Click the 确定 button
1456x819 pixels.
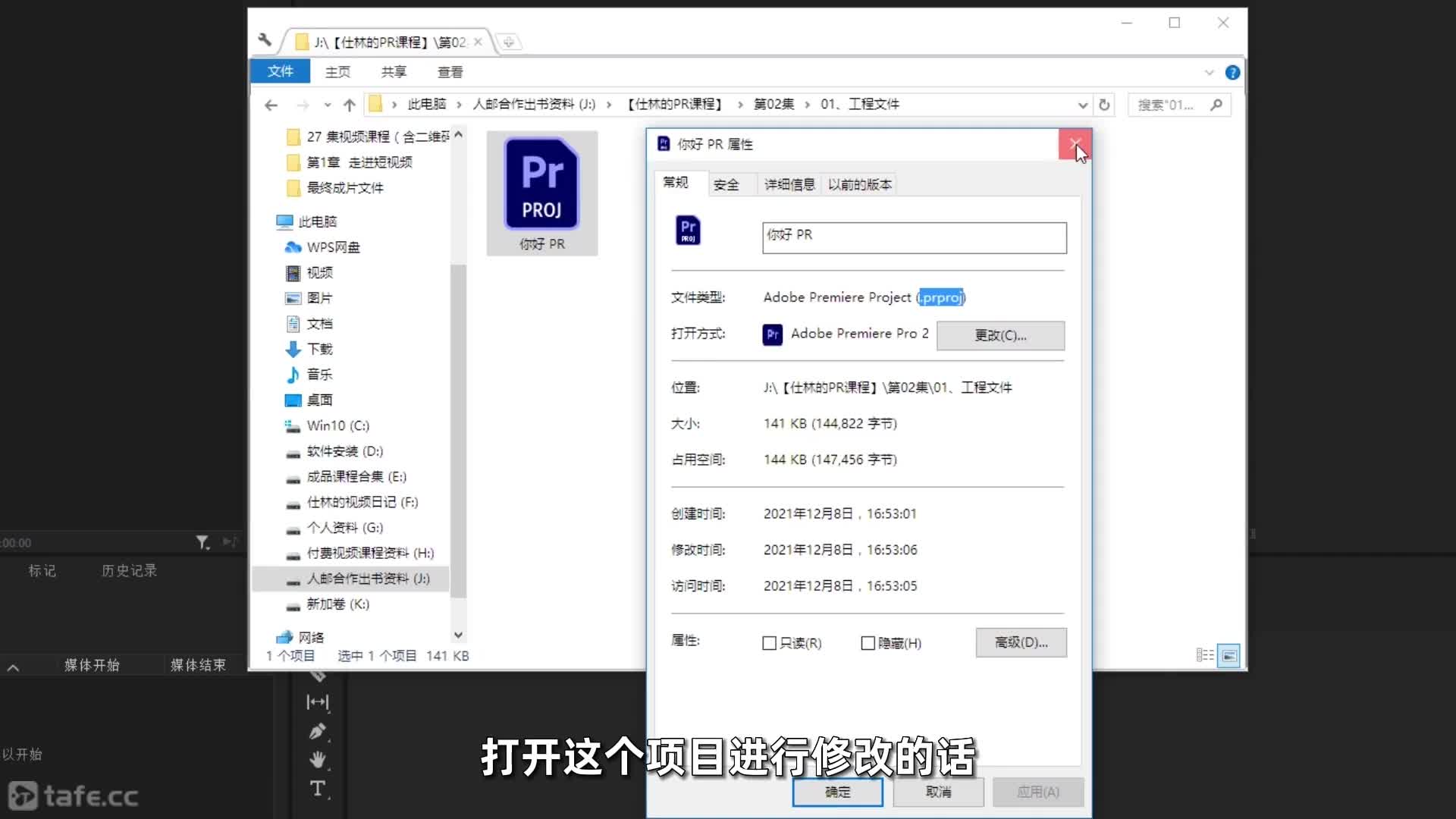(838, 792)
